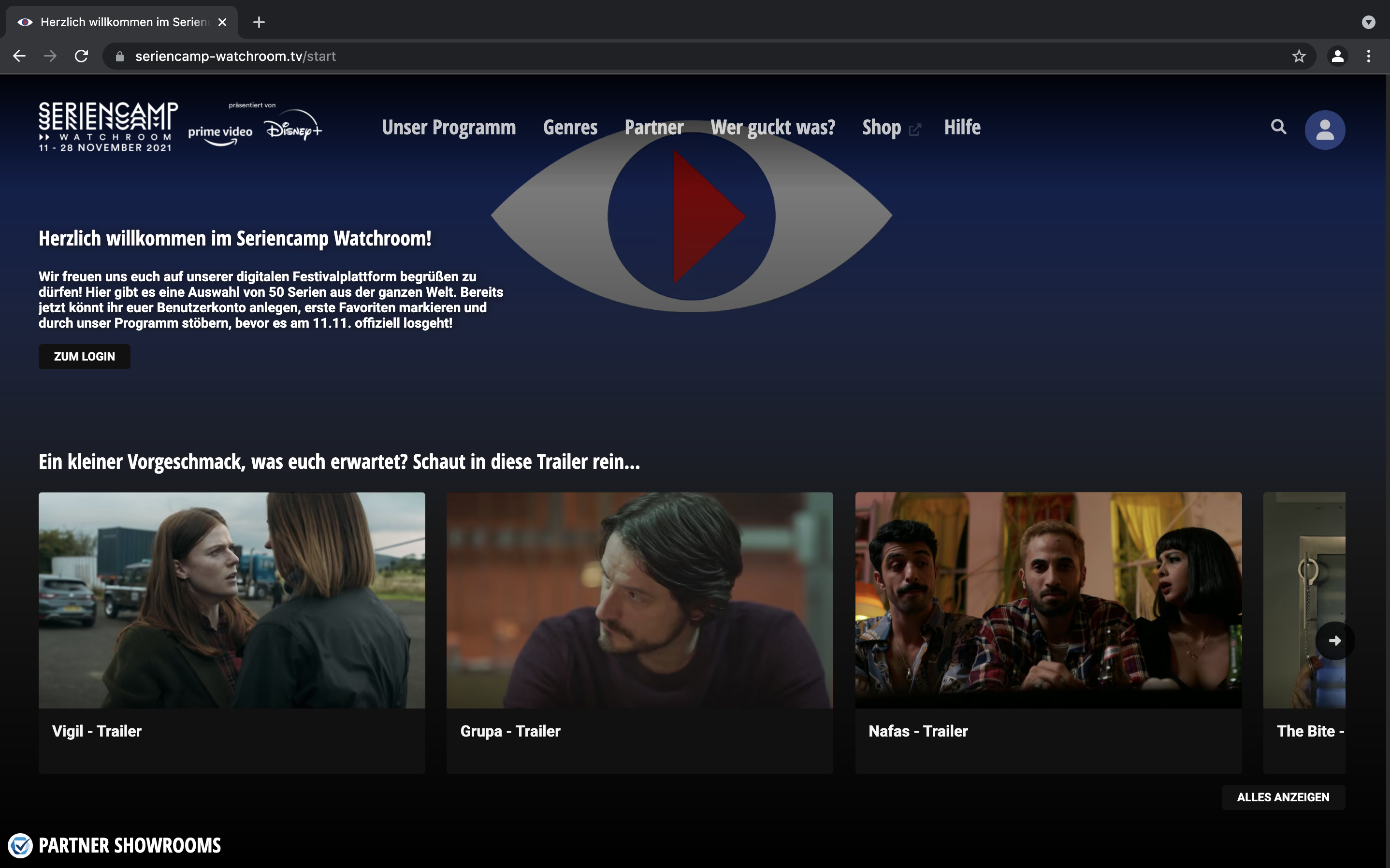Open the site search magnifier
The image size is (1390, 868).
1278,127
